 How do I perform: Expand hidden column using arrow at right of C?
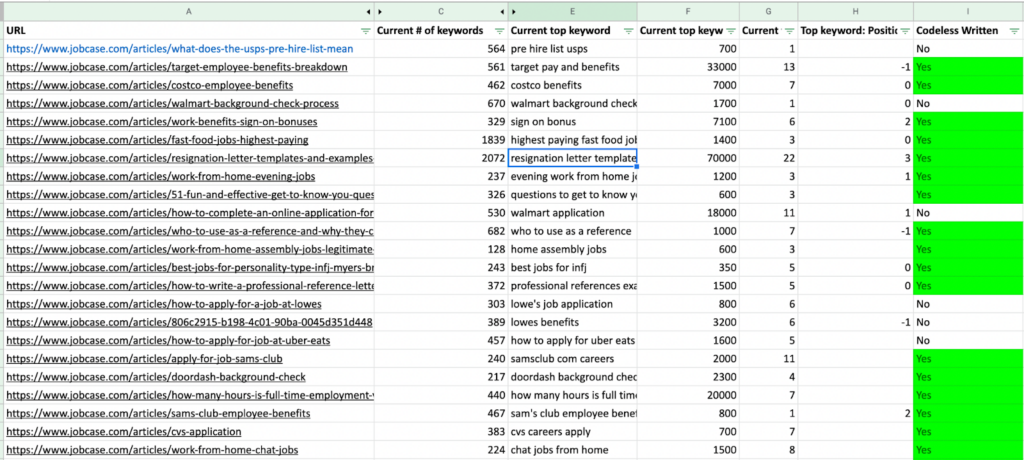(502, 12)
